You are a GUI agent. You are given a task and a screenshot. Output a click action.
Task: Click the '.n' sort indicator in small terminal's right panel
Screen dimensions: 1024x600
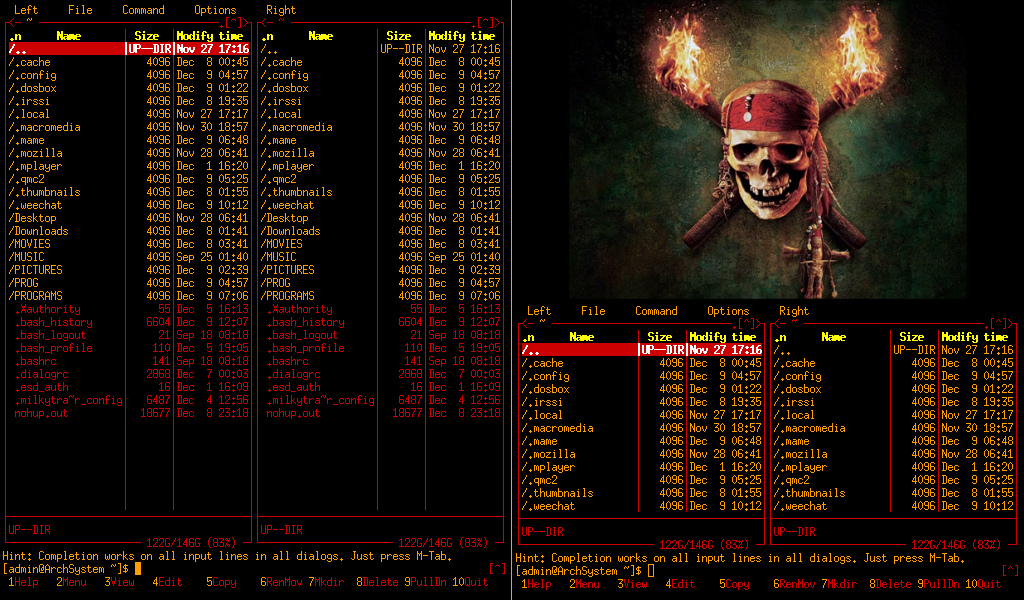(780, 337)
